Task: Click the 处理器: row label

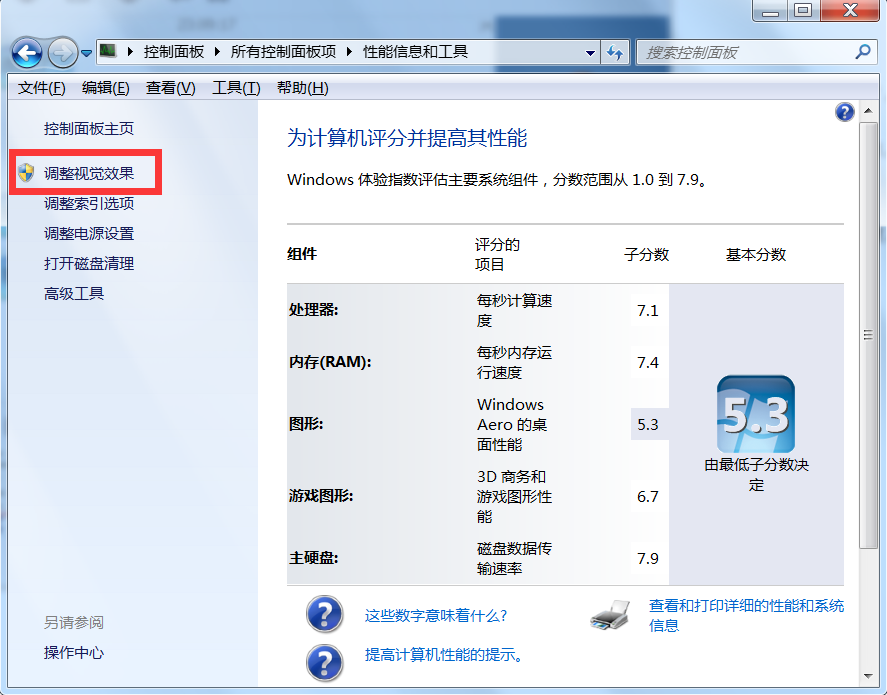Action: point(313,310)
